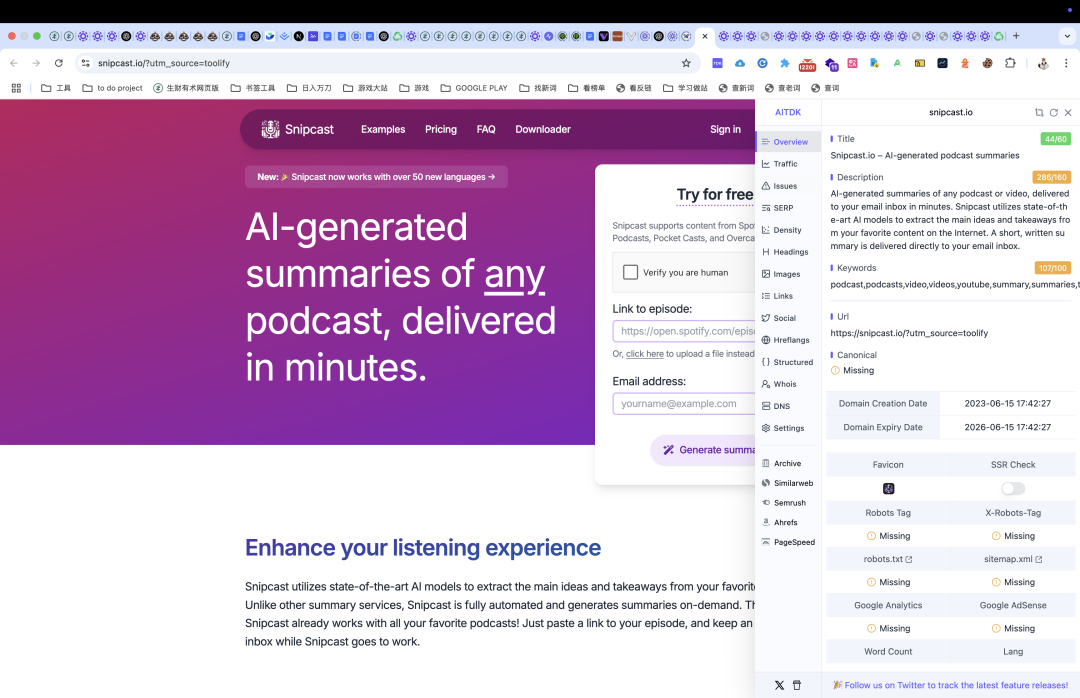Open Chrome extensions puzzle icon
This screenshot has width=1080, height=698.
pos(1010,63)
